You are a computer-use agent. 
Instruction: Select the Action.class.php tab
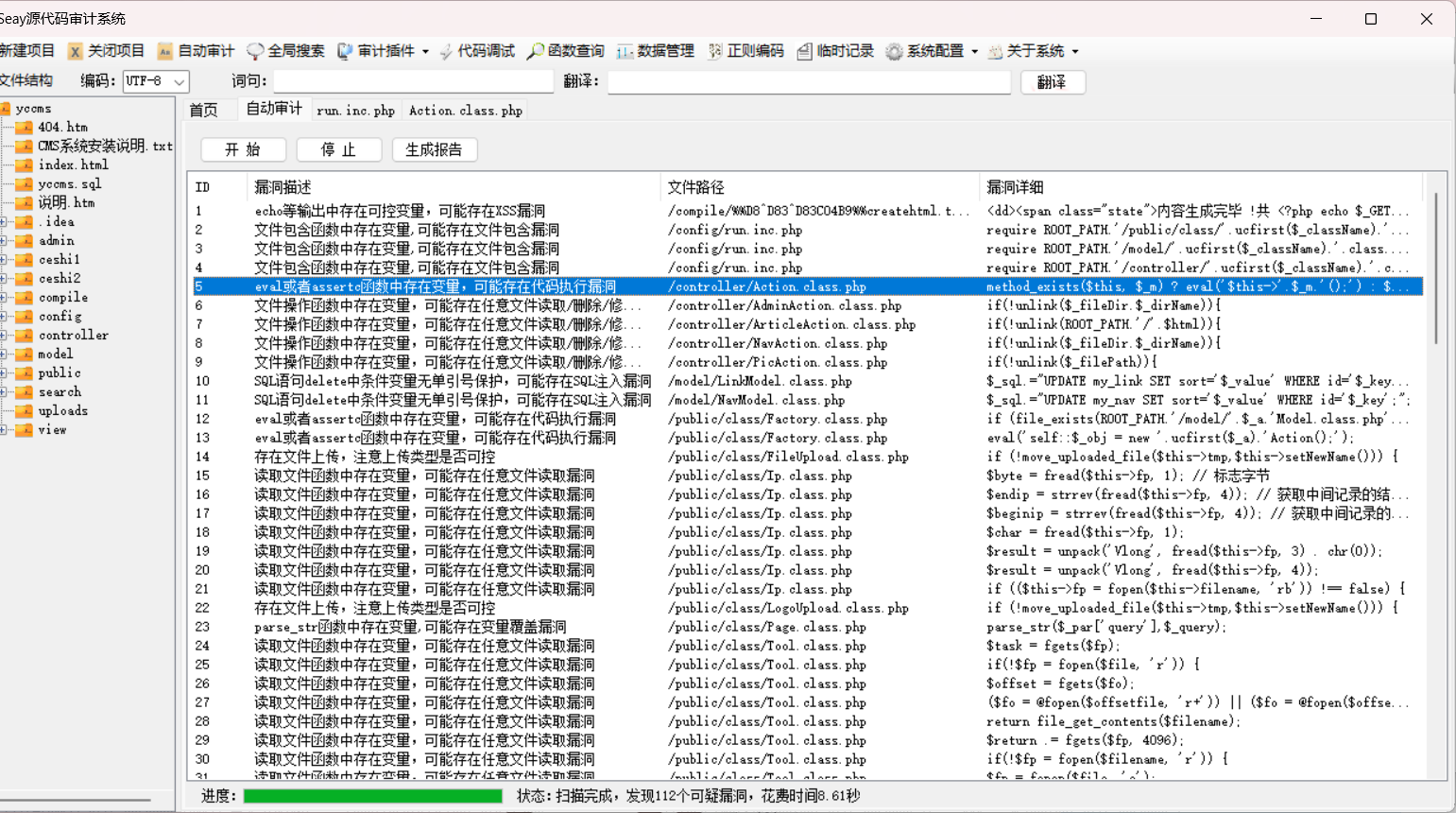(x=466, y=110)
